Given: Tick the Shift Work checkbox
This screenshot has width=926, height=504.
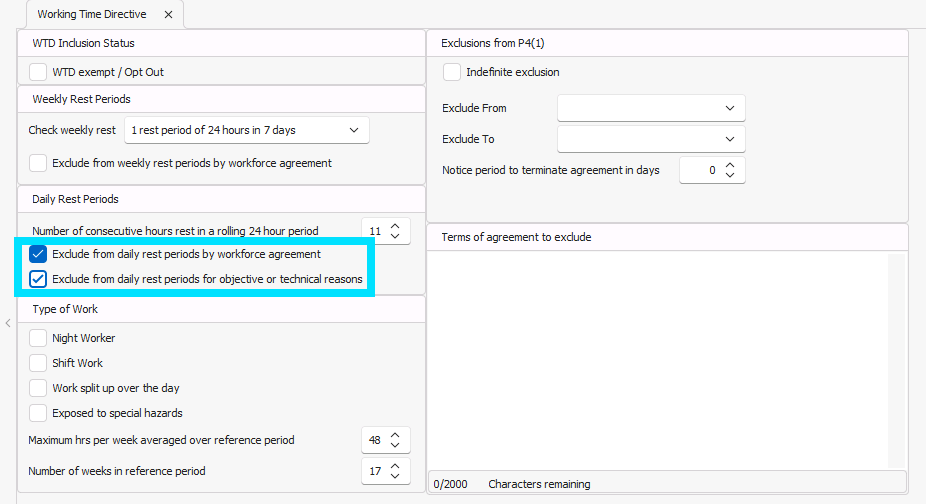Looking at the screenshot, I should point(38,363).
